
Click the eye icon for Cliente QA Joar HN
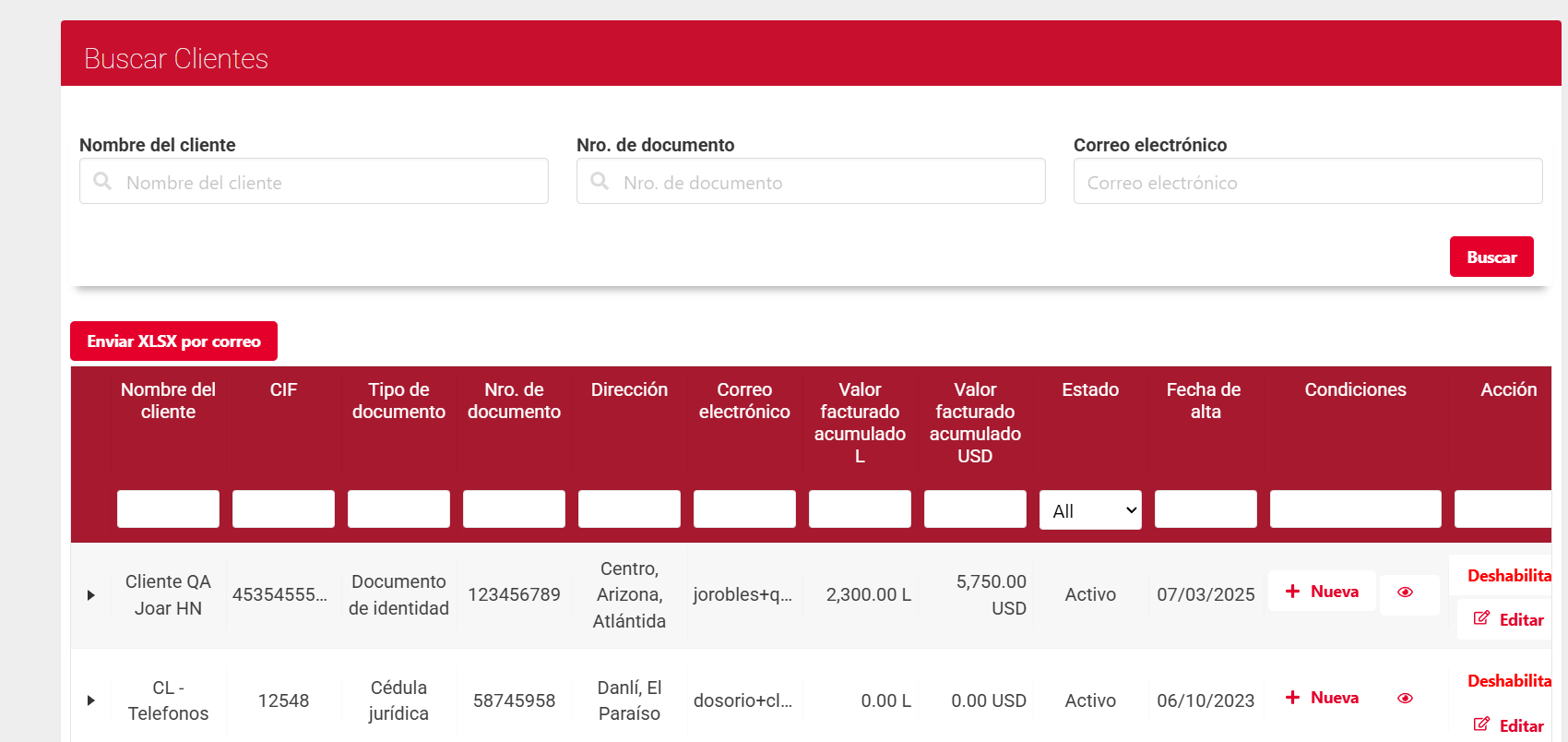click(x=1405, y=592)
